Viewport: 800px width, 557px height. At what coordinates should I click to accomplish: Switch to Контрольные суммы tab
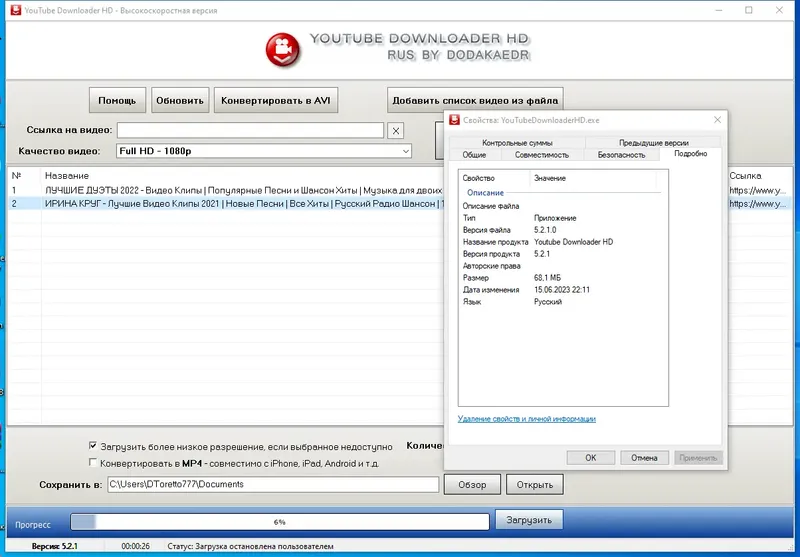click(x=517, y=143)
